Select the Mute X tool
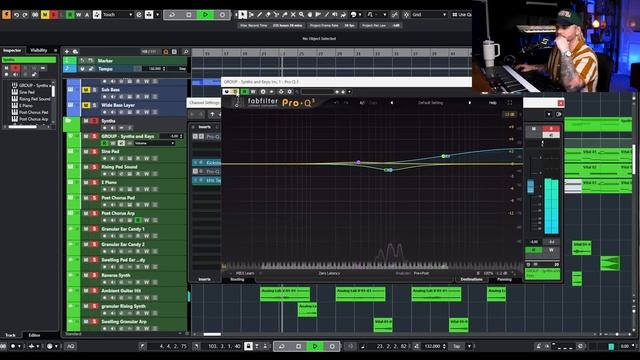The image size is (640, 360). 293,15
